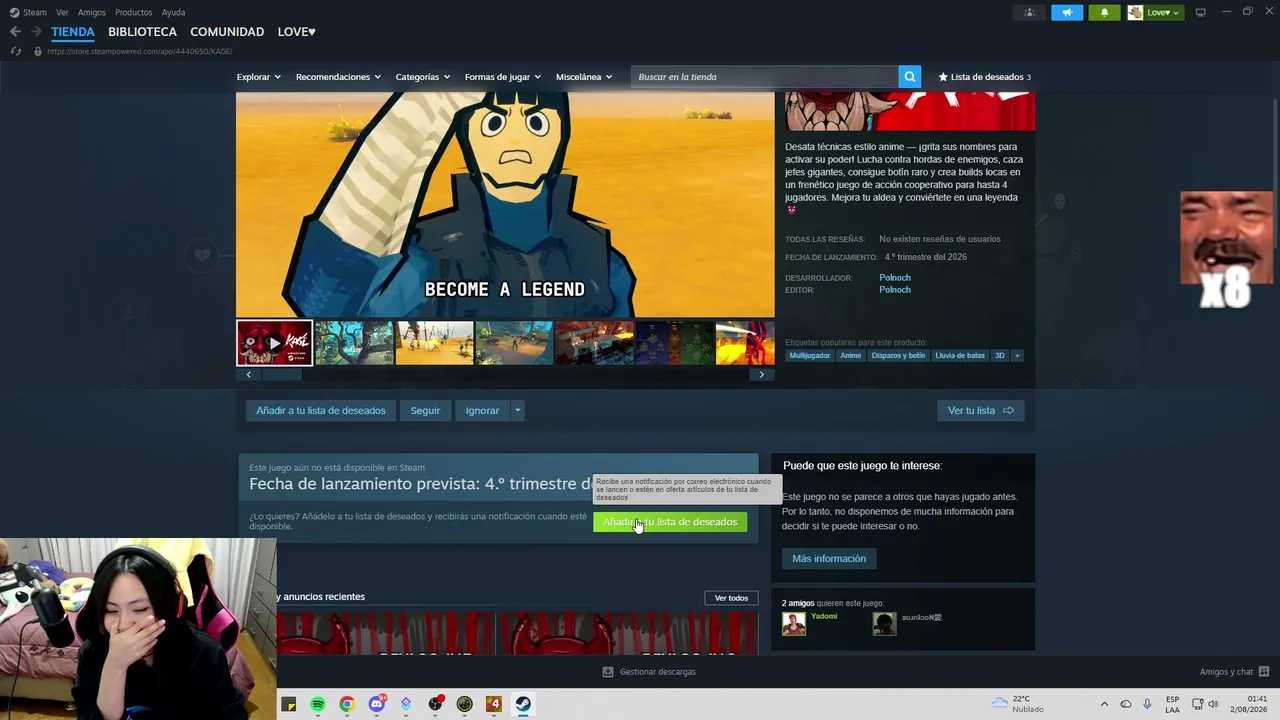This screenshot has height=720, width=1280.
Task: Select the TIENDA tab
Action: [x=73, y=32]
